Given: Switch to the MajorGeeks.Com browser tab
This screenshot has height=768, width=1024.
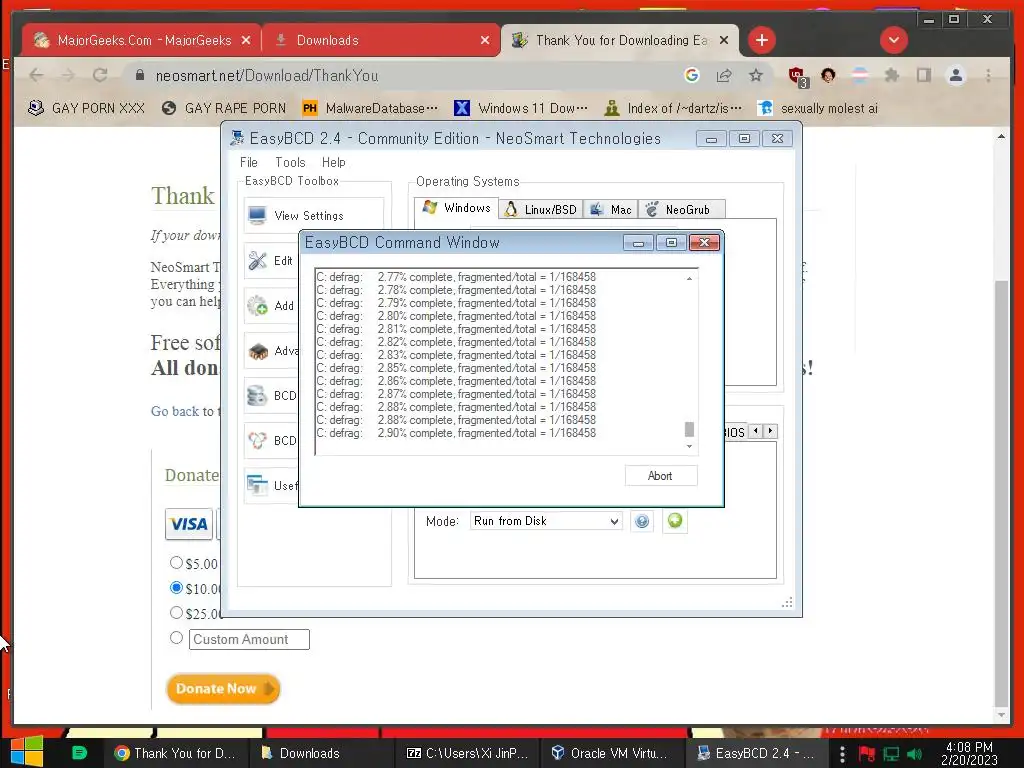Looking at the screenshot, I should (142, 40).
